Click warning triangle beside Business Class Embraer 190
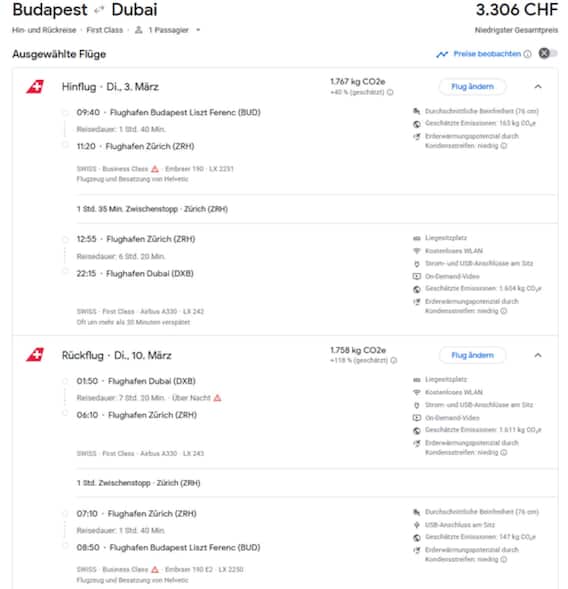568x589 pixels. coord(155,169)
